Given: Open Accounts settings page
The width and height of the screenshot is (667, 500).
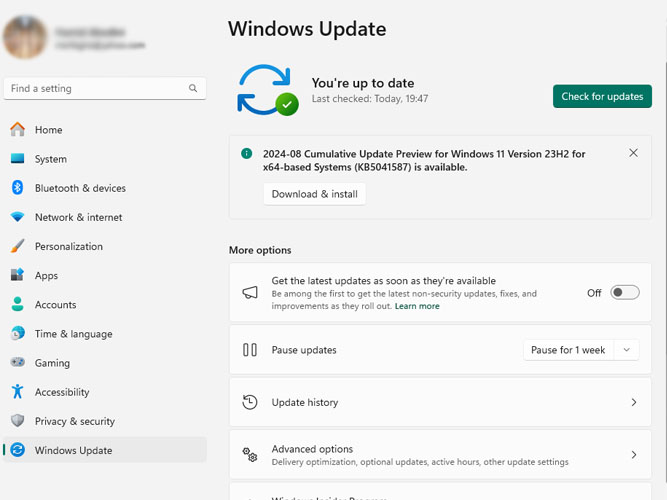Looking at the screenshot, I should tap(105, 304).
